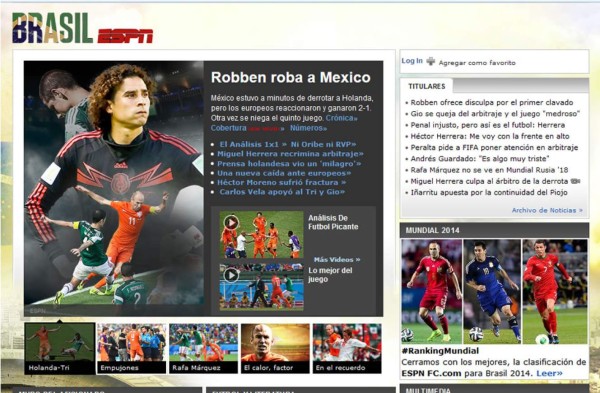This screenshot has width=600, height=393.
Task: Open Carlos Vela apoyó al Tri y Gio
Action: click(x=282, y=192)
